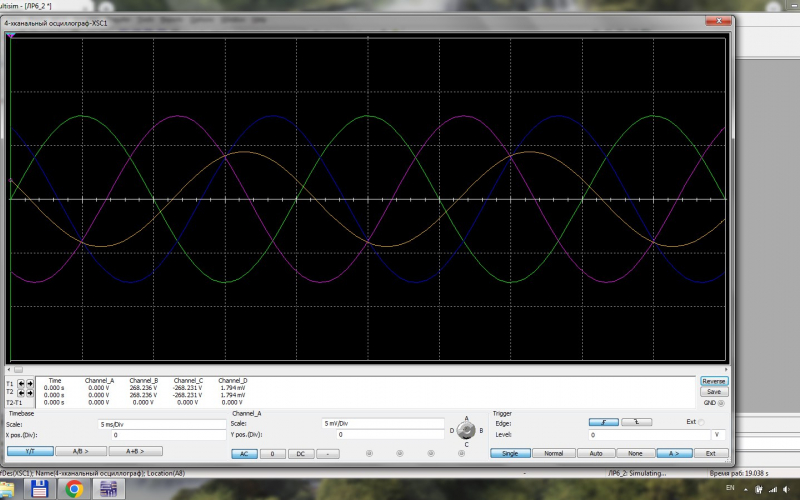The image size is (800, 500).
Task: Click the Ext trigger button
Action: (711, 453)
